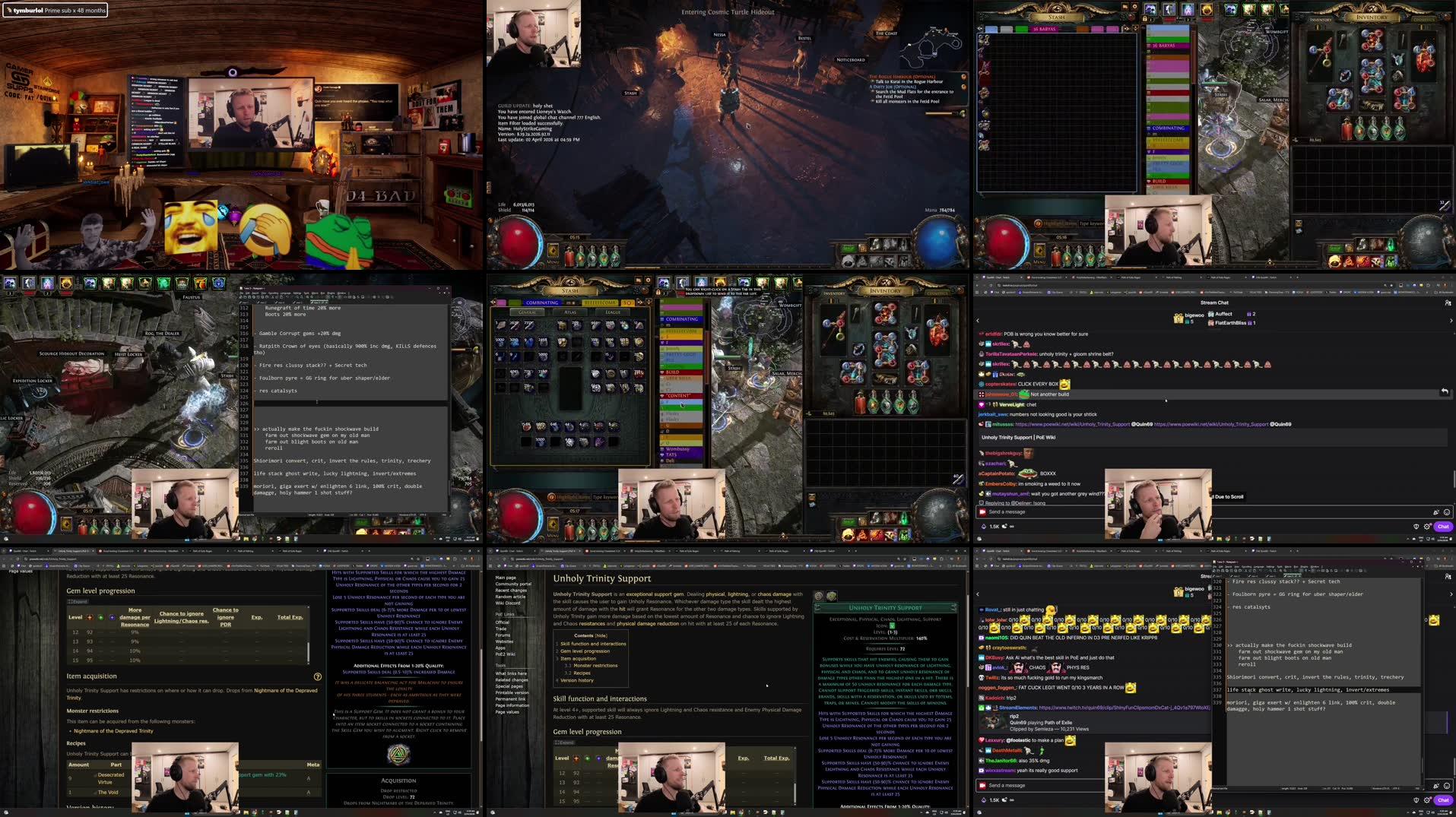Open the emote picker in the chat input
The image size is (1456, 817).
click(1447, 511)
